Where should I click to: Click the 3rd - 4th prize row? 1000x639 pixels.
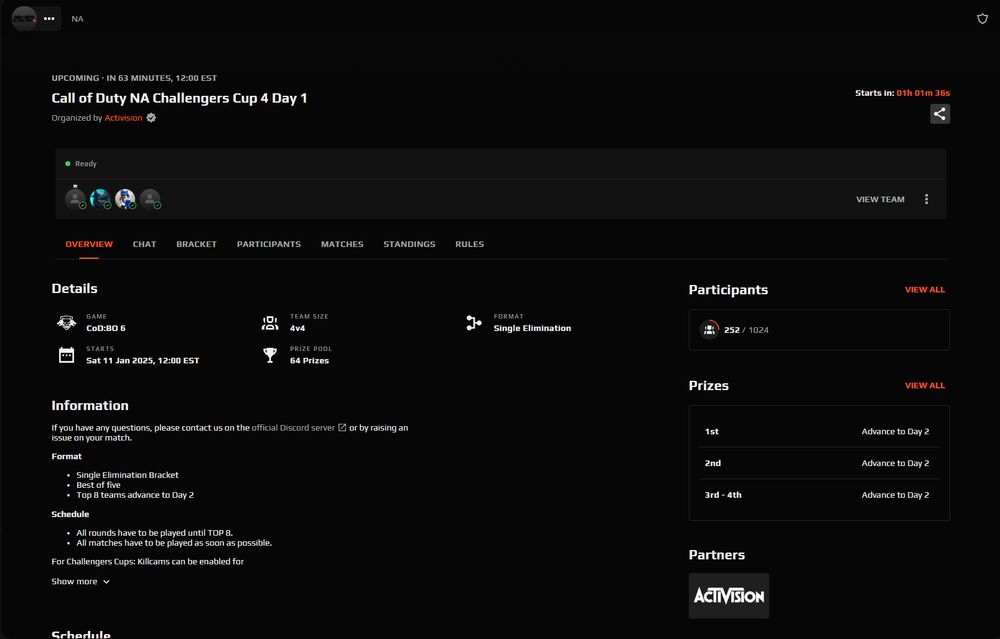tap(819, 495)
